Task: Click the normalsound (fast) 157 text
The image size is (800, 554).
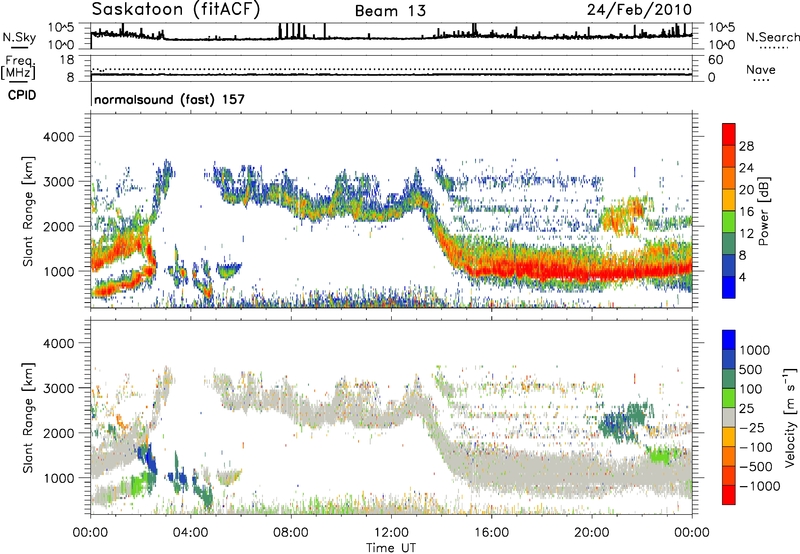Action: (x=169, y=99)
